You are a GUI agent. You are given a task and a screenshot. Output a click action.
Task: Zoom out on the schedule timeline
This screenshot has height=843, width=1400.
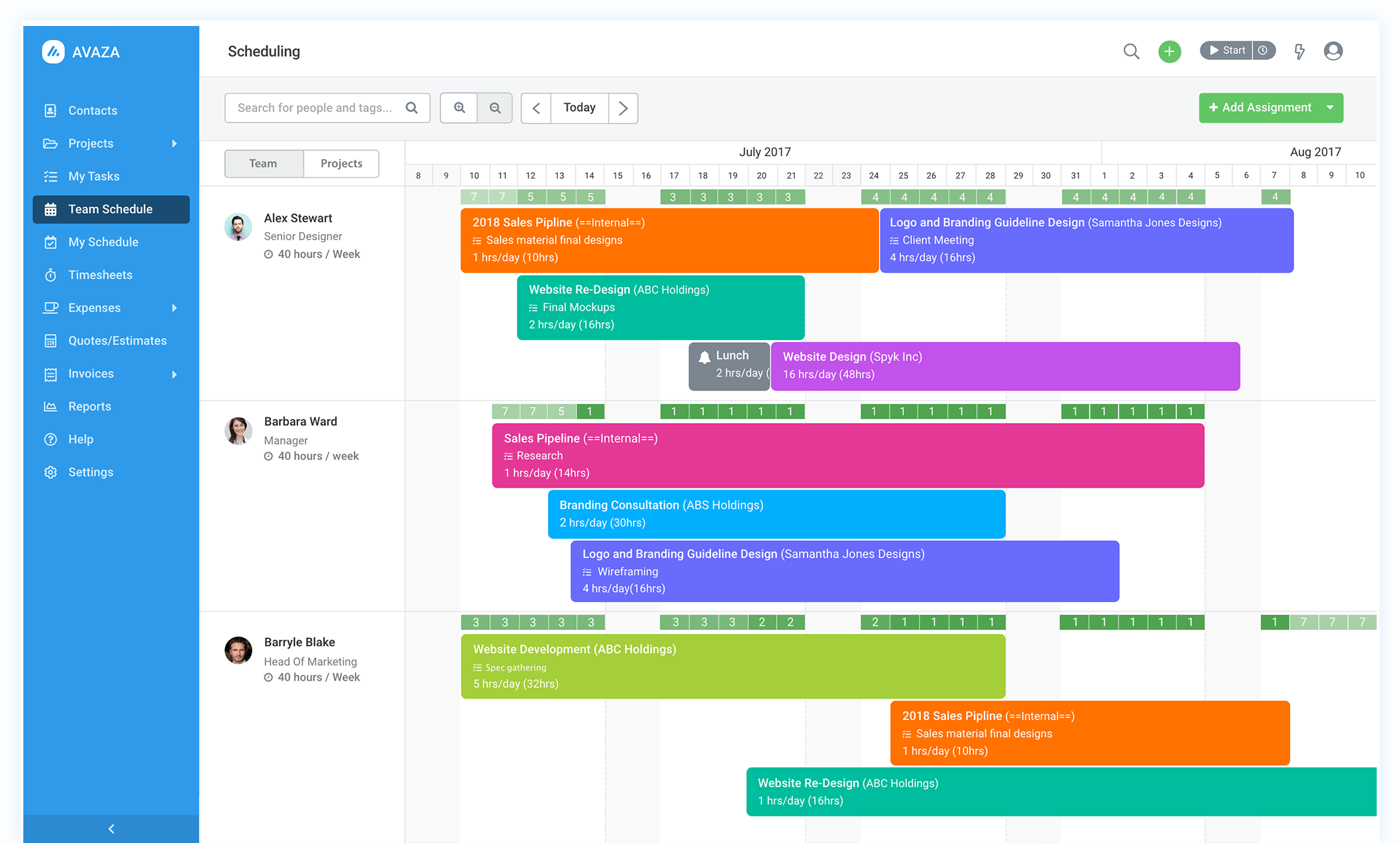point(495,108)
